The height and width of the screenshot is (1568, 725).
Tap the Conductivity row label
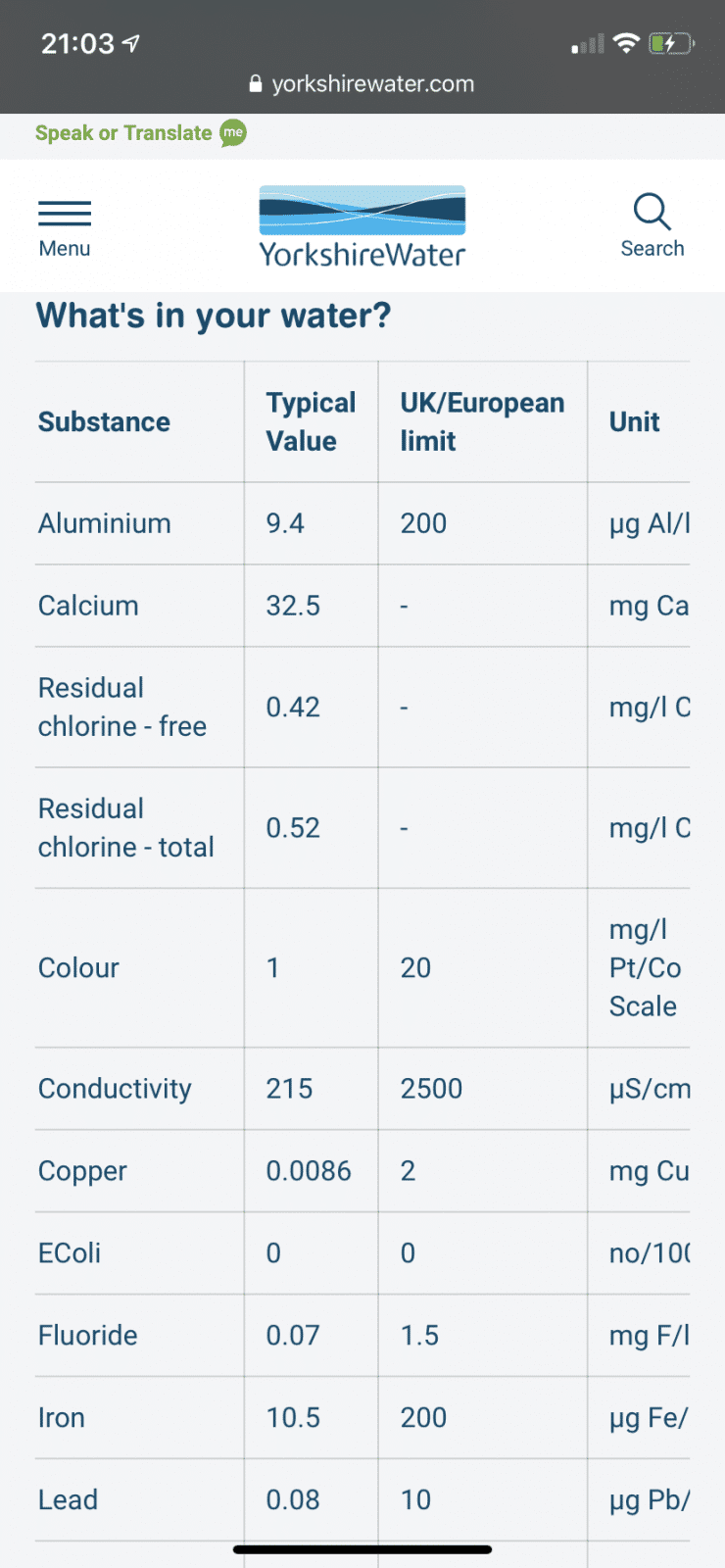[115, 1089]
